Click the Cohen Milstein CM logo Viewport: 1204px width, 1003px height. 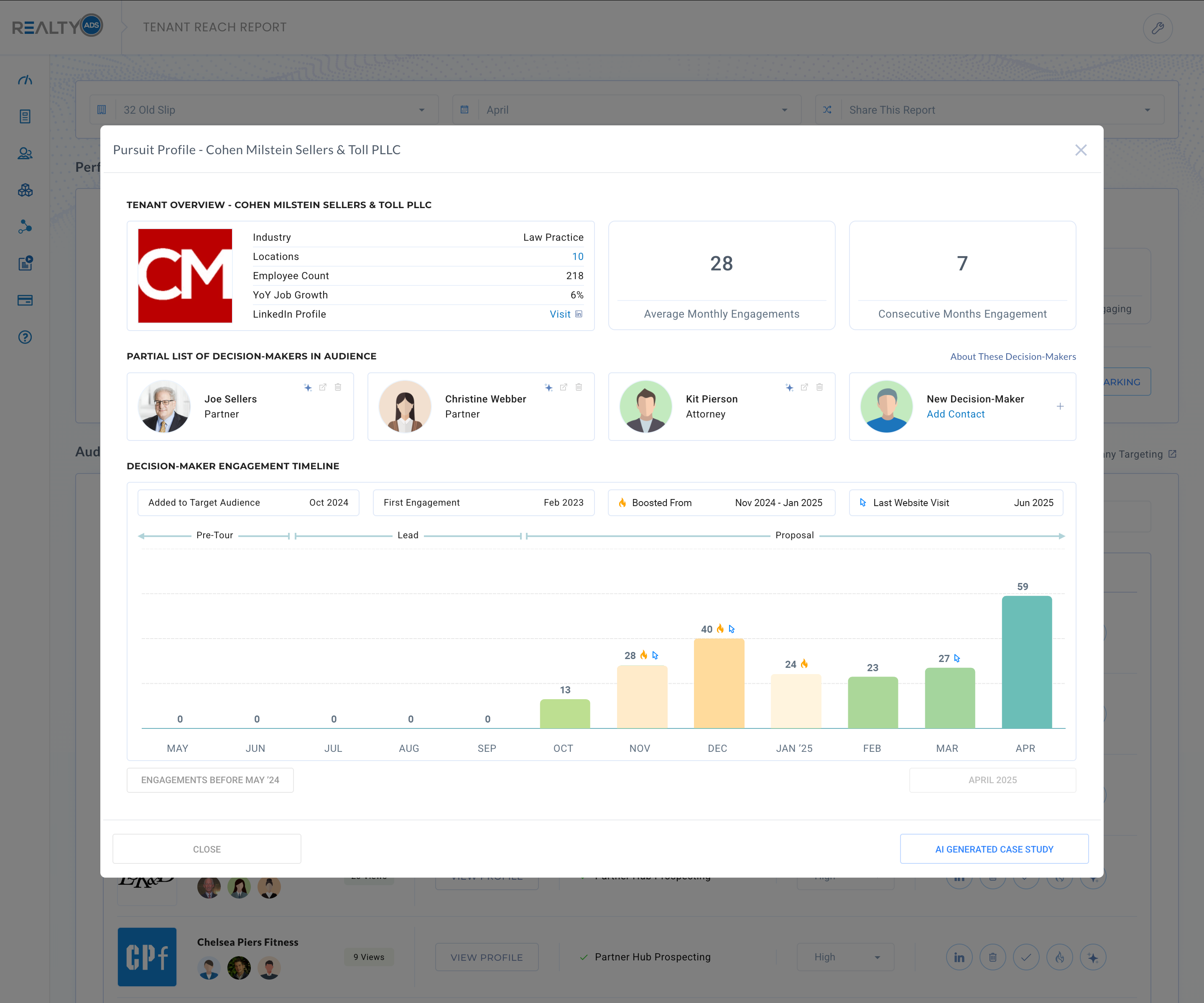185,276
